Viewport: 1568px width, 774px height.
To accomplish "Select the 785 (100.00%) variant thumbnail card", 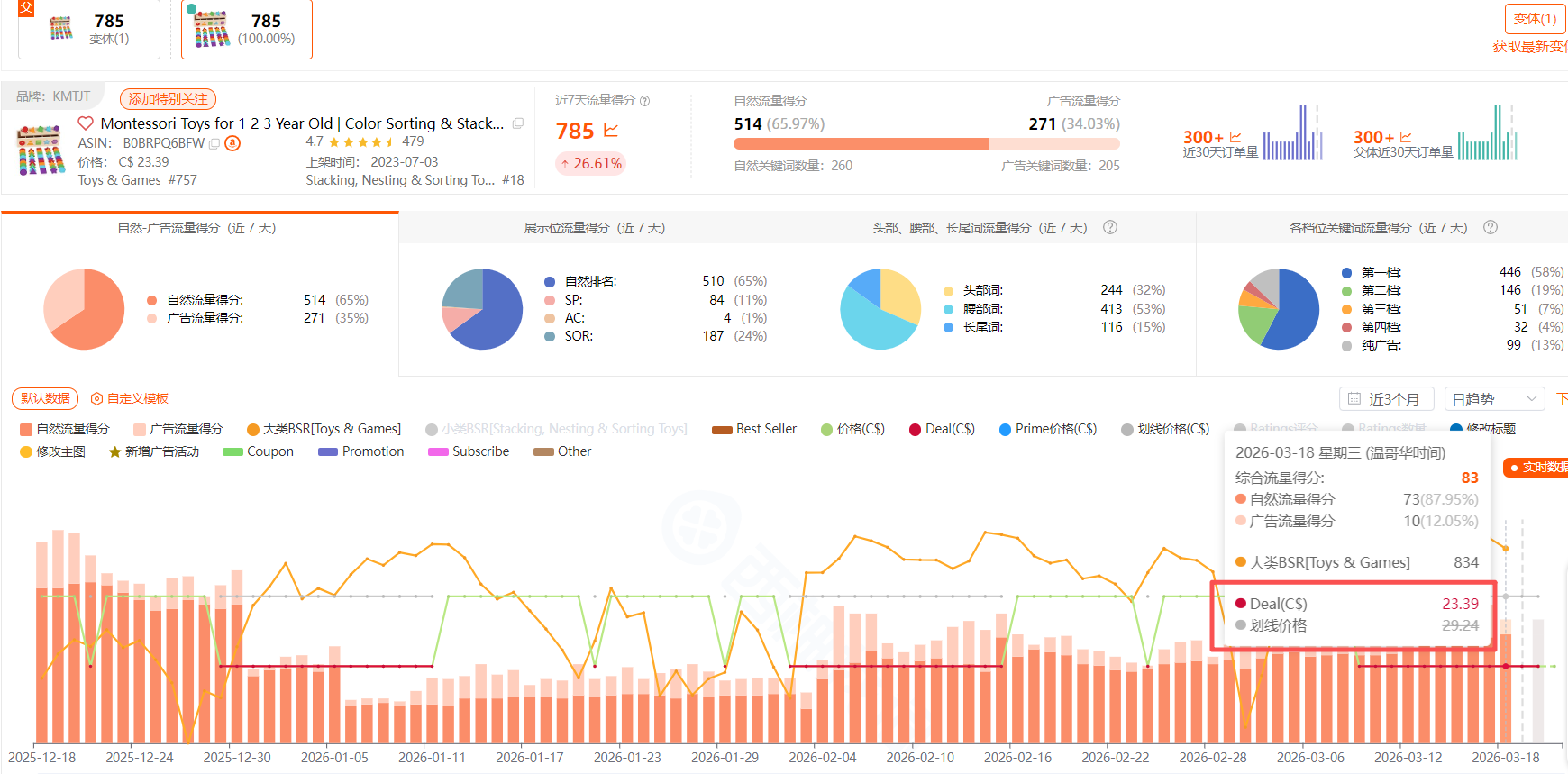I will (x=247, y=30).
